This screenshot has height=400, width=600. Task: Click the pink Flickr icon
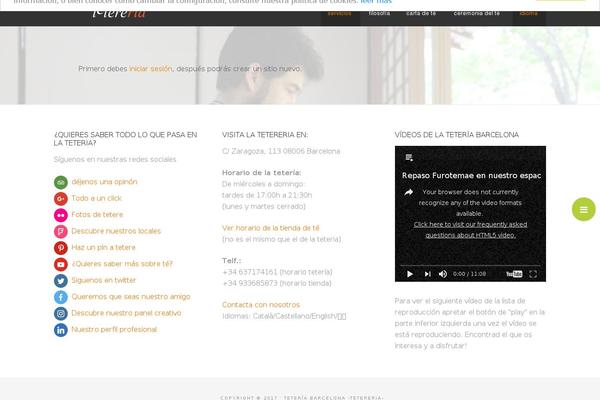click(60, 215)
